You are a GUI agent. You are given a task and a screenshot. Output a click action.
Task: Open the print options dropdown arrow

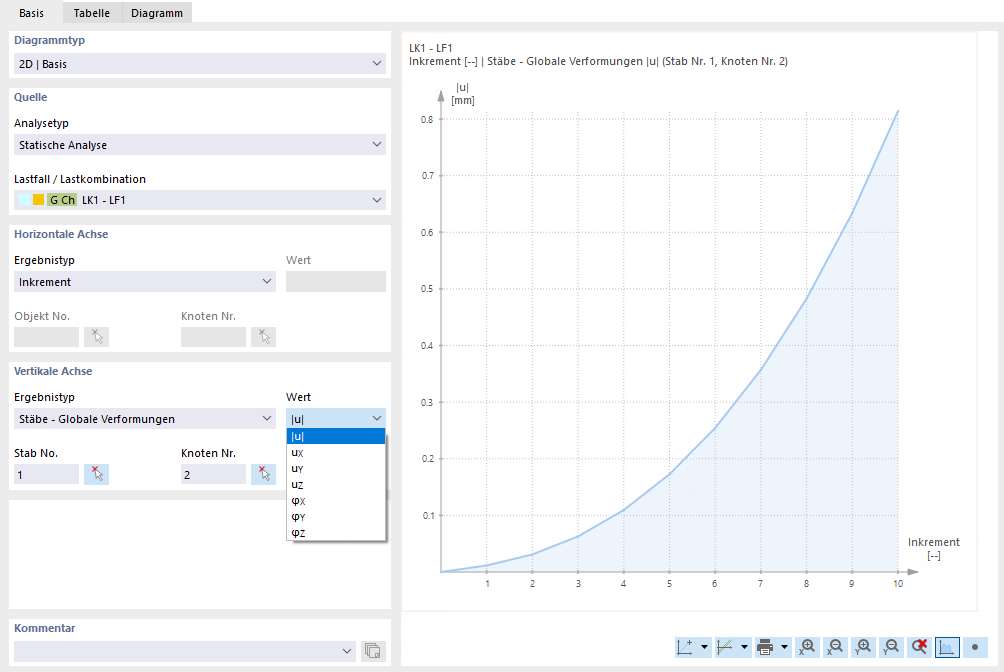click(x=784, y=647)
